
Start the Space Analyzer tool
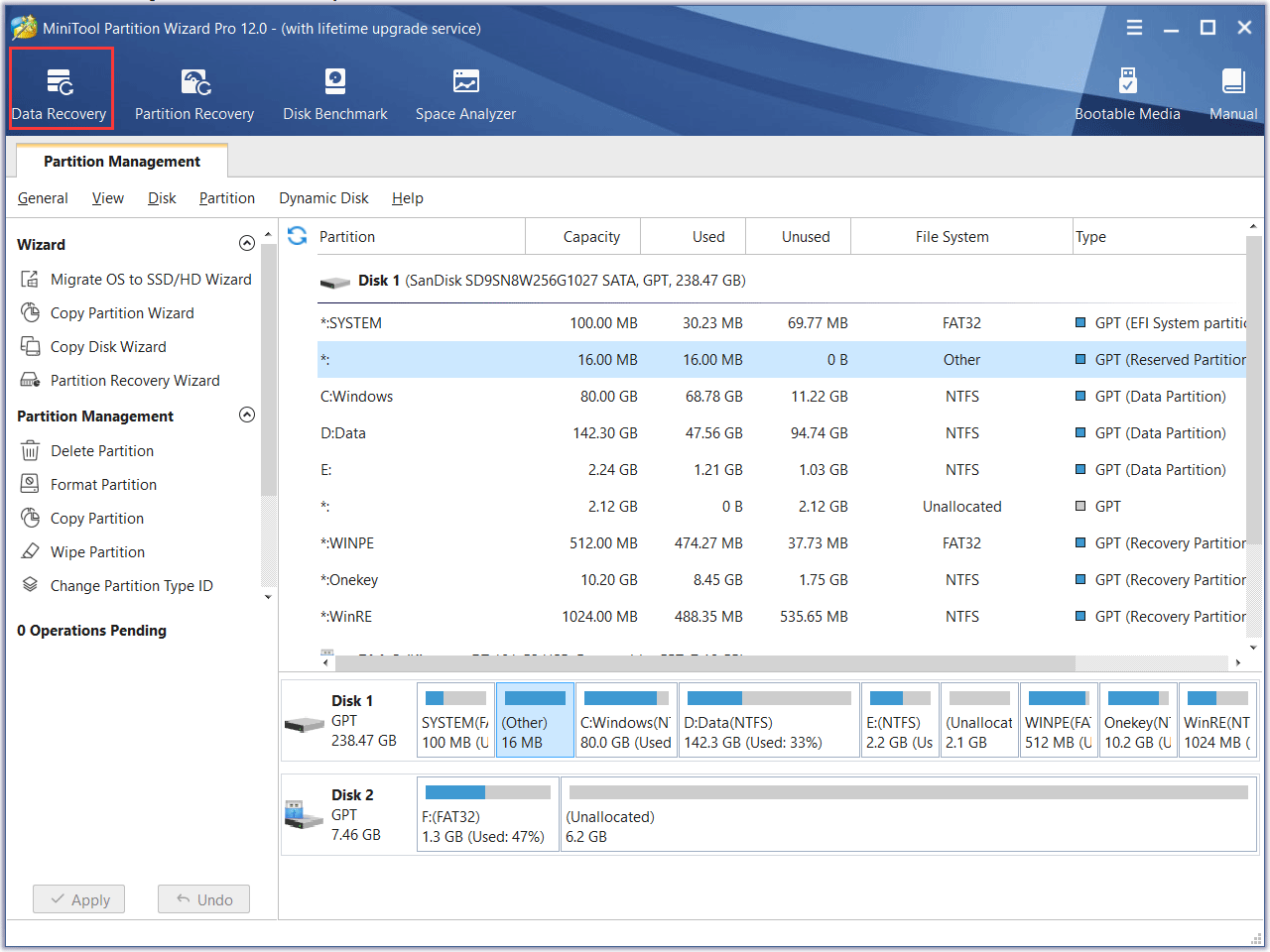465,95
